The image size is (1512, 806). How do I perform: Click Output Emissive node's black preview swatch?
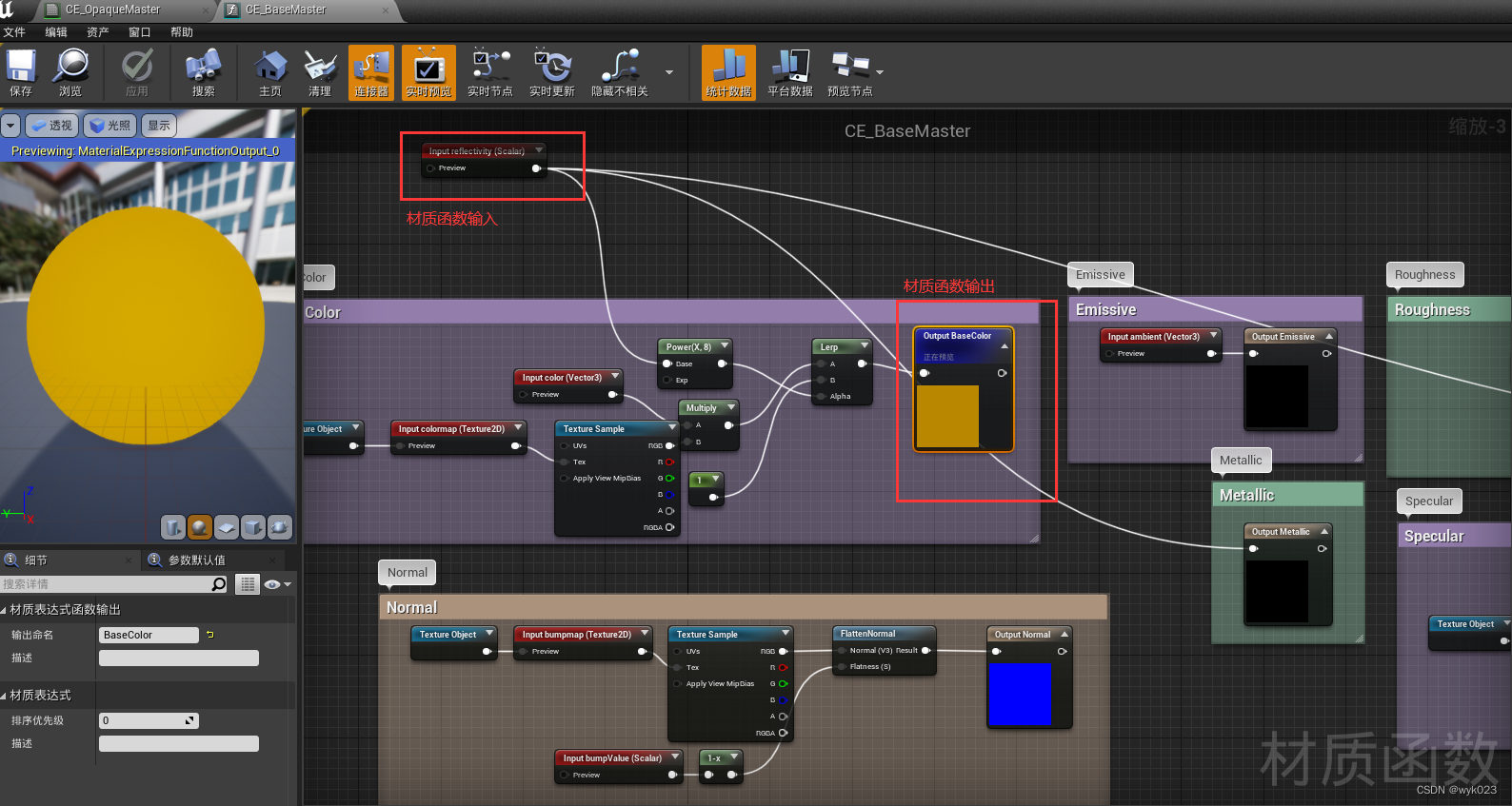[1277, 396]
